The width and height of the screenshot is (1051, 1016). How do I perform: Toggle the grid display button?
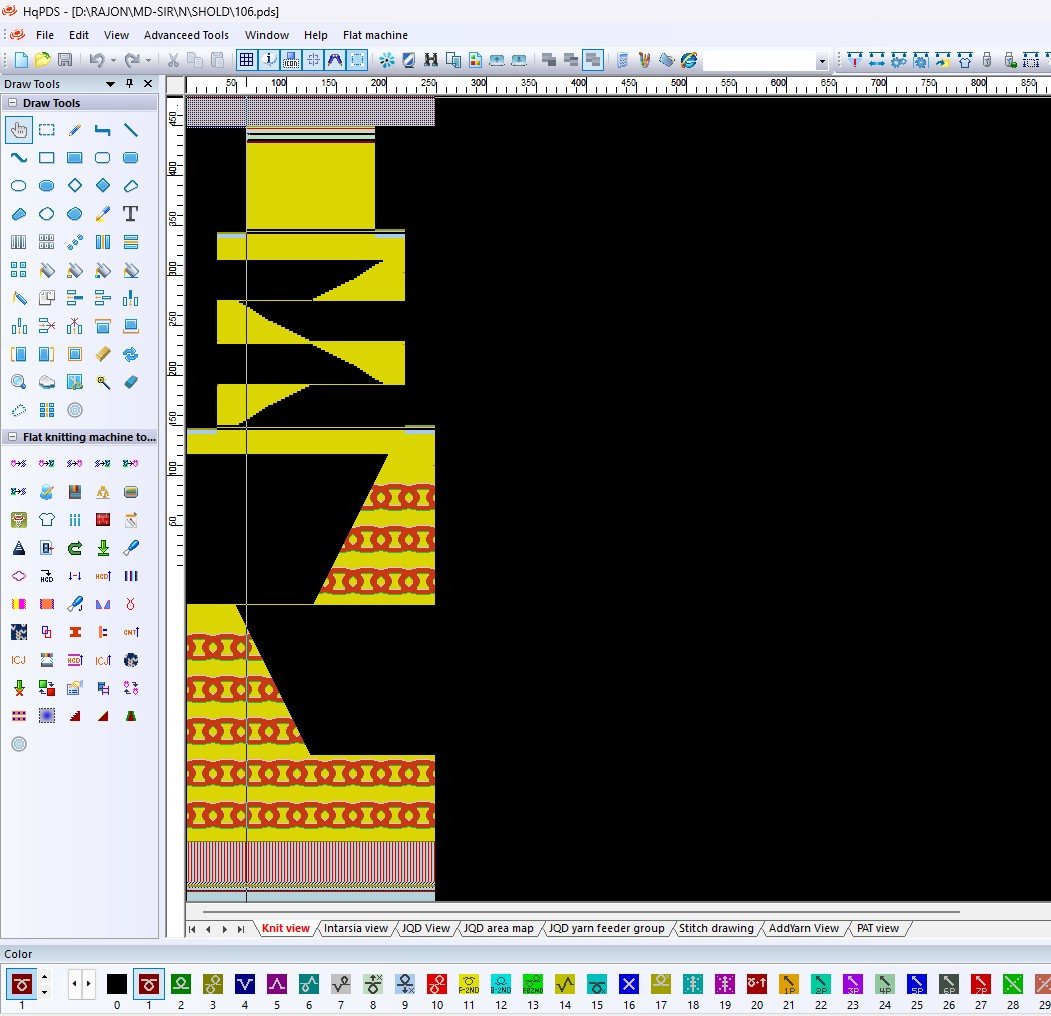point(246,60)
